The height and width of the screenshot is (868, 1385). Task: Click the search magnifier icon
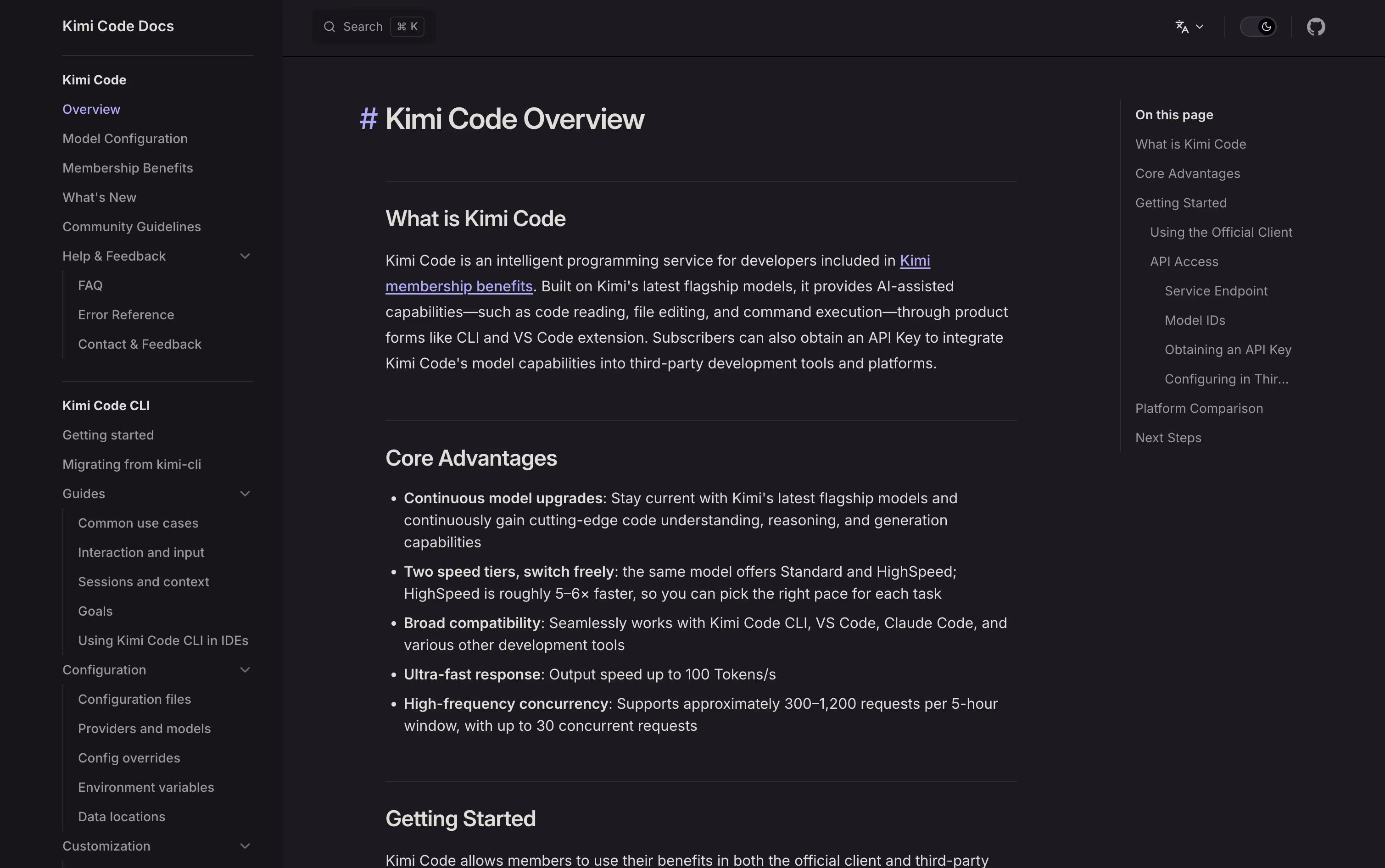329,27
